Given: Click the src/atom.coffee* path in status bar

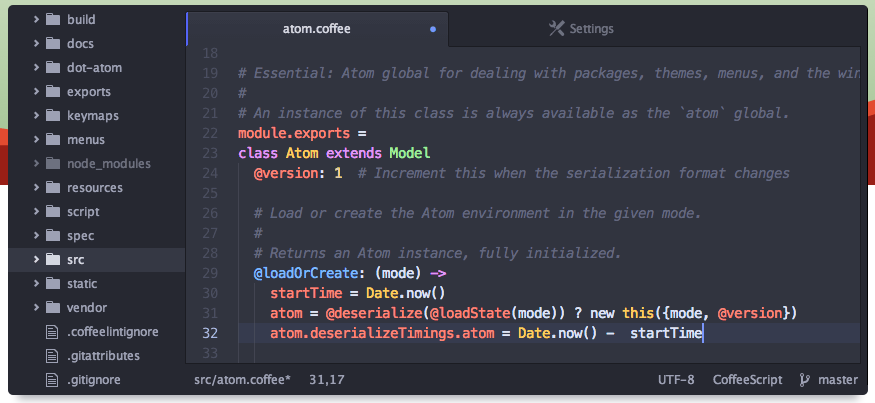Looking at the screenshot, I should (242, 380).
